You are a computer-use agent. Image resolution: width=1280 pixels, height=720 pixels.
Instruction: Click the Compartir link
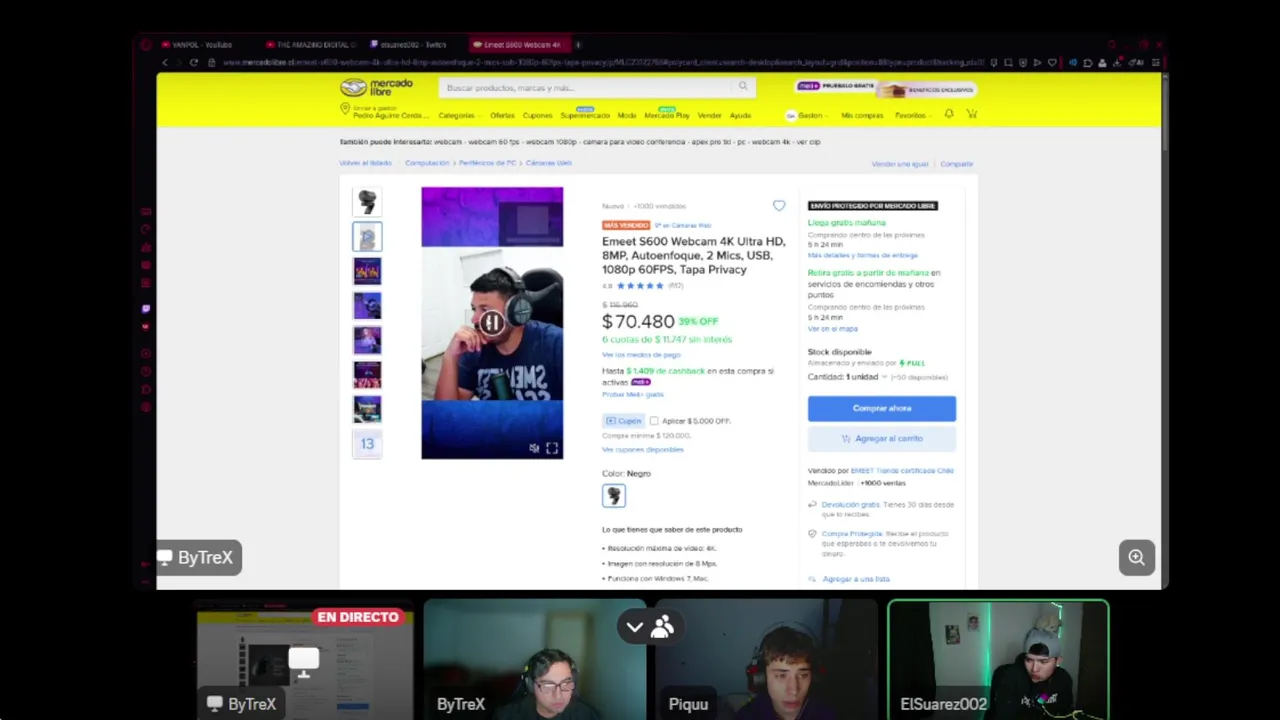956,164
